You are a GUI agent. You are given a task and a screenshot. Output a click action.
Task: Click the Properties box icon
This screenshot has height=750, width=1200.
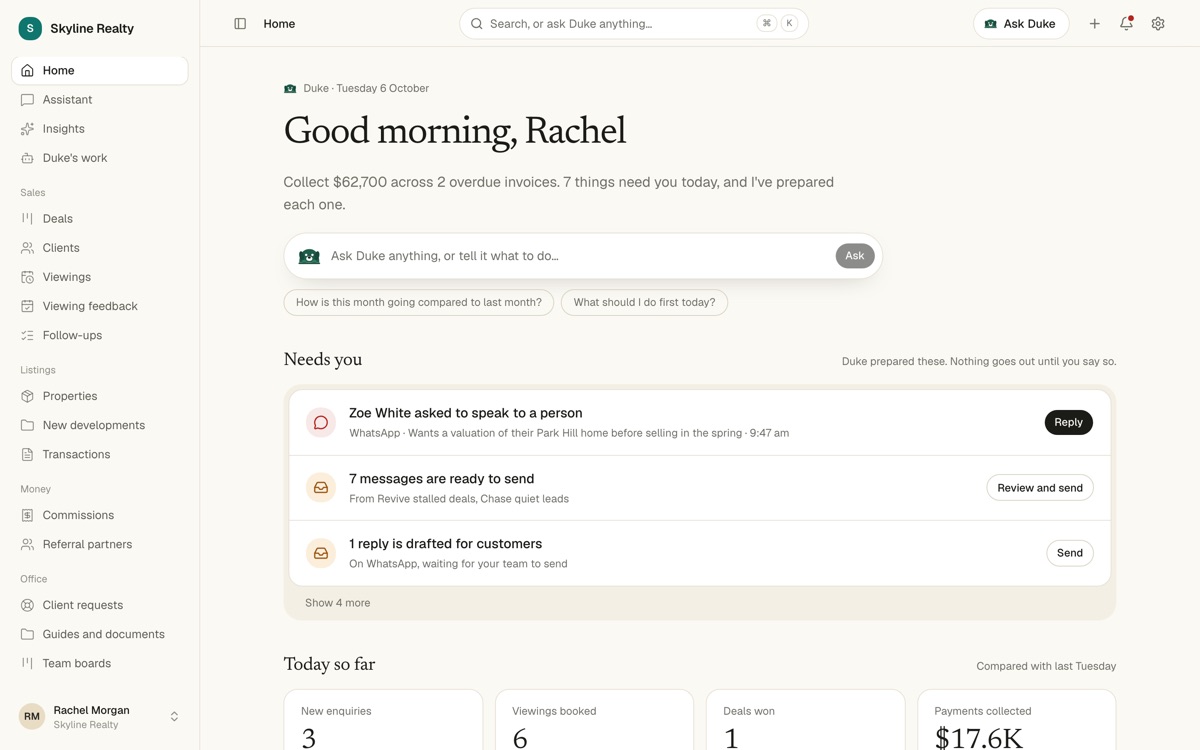pyautogui.click(x=27, y=396)
